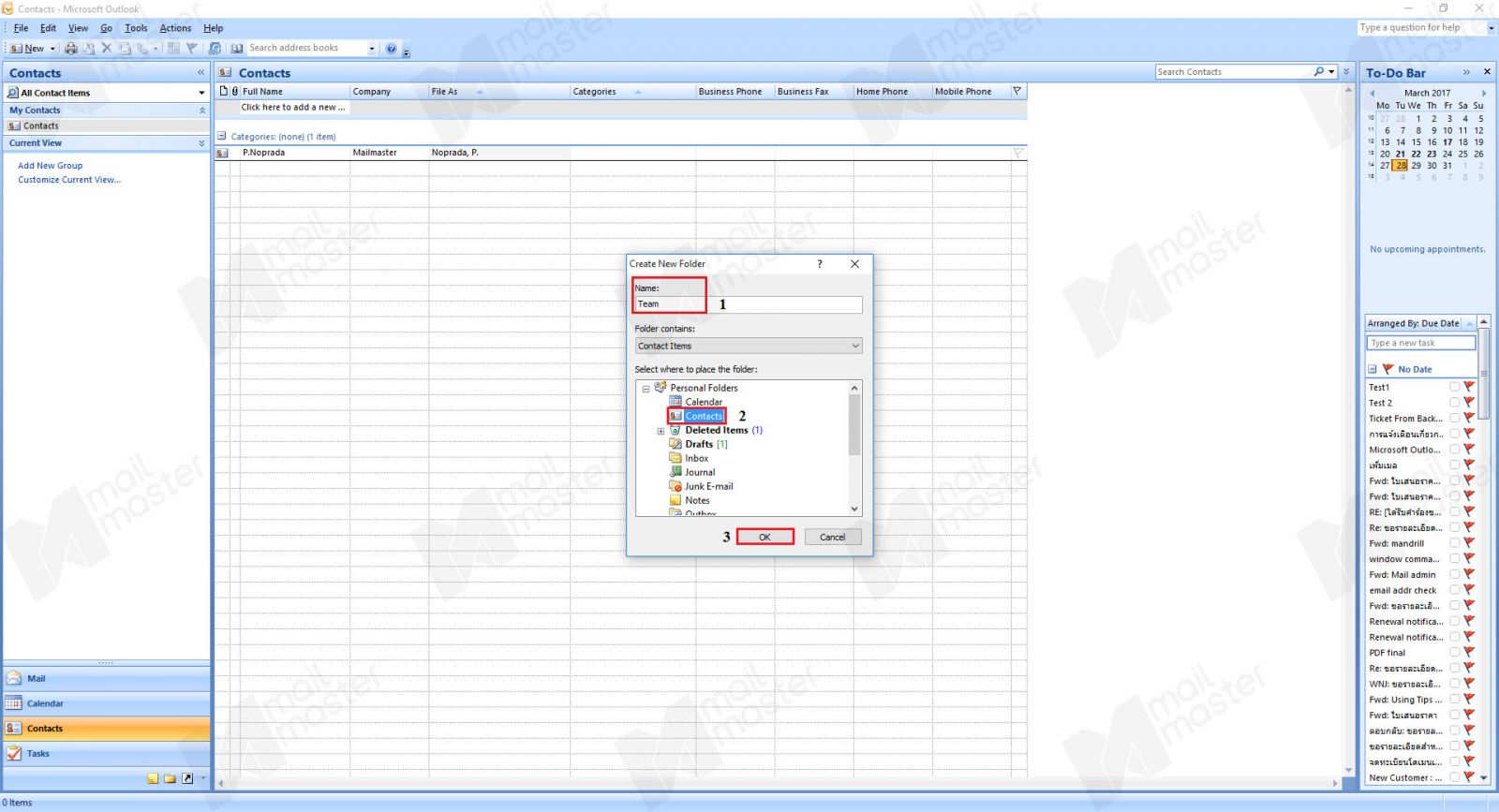Click the flag beside Fwd: mandrill task
Screen dimensions: 1499x812
coord(1469,543)
